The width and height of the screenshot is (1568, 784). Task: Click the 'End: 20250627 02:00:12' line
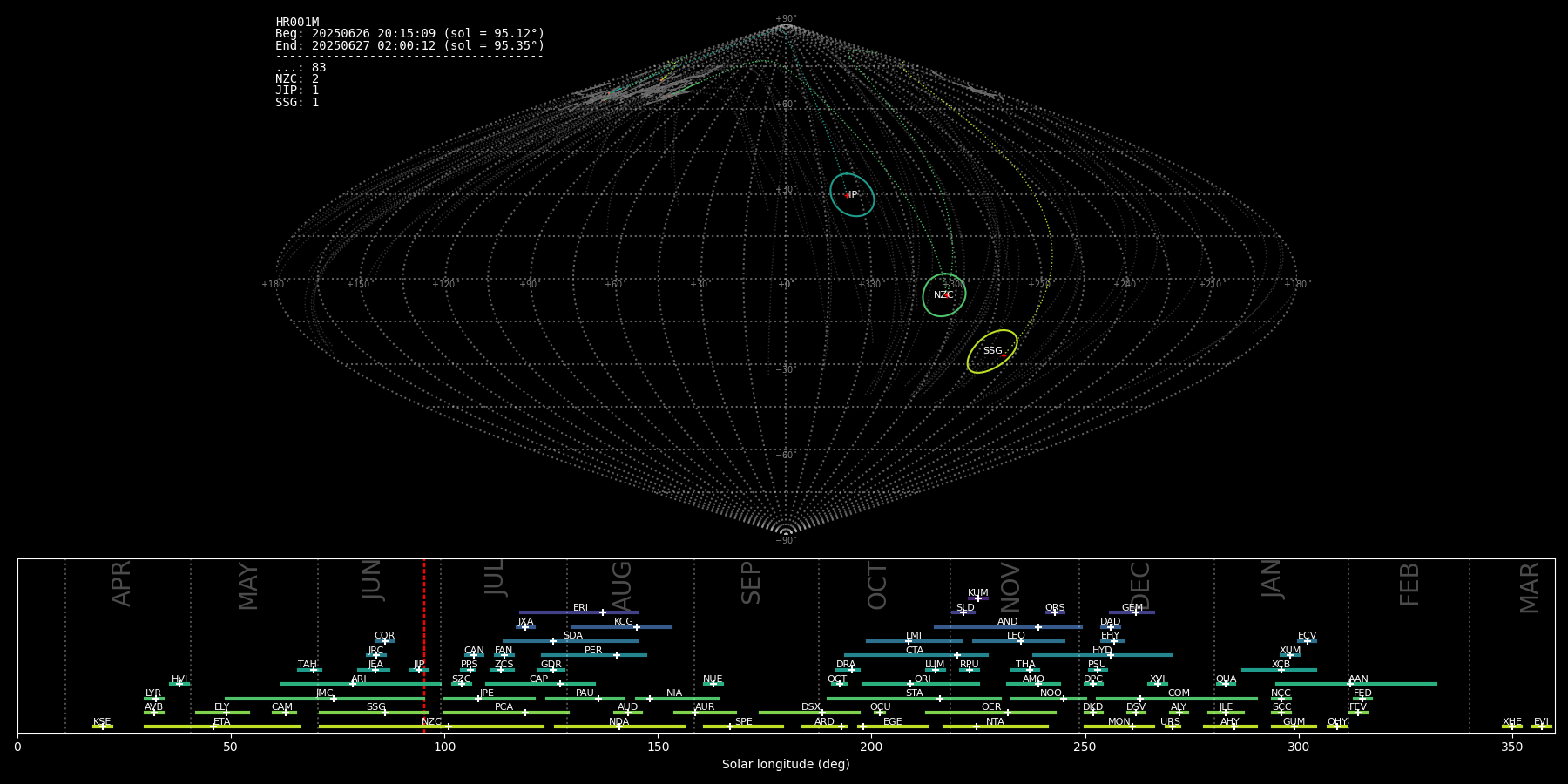[409, 45]
